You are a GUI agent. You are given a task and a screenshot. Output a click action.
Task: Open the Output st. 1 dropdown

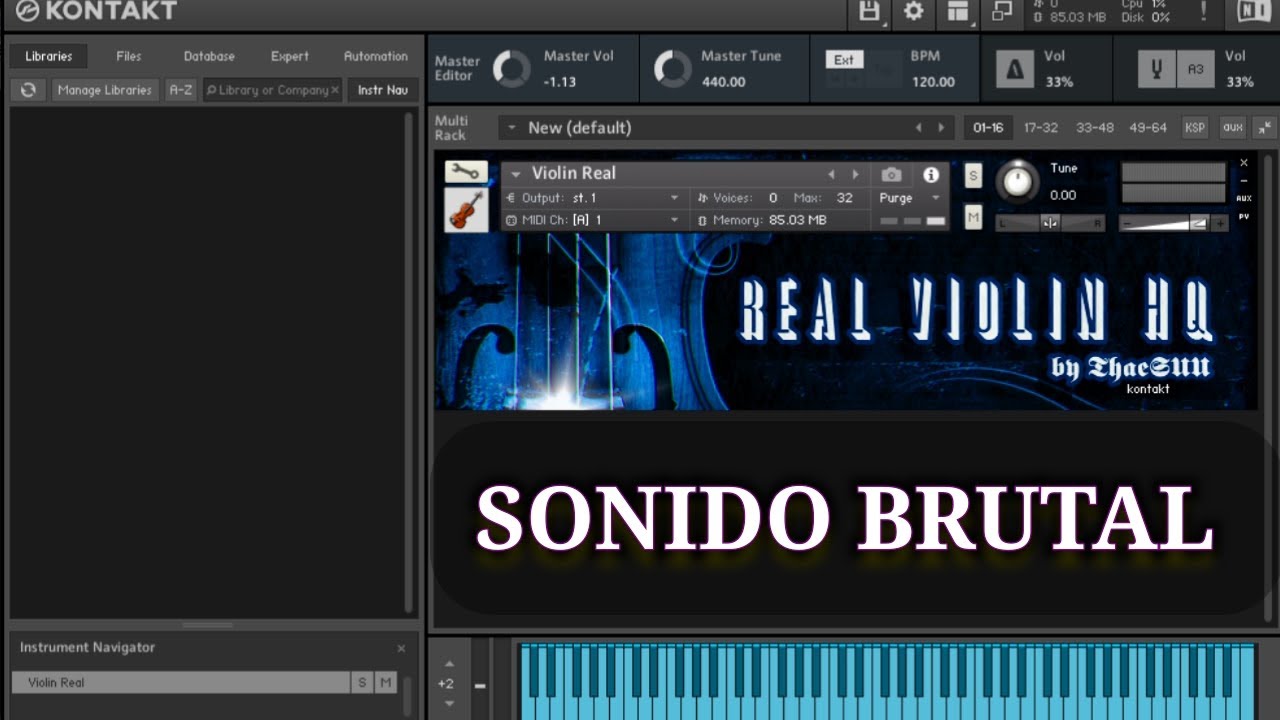(594, 198)
